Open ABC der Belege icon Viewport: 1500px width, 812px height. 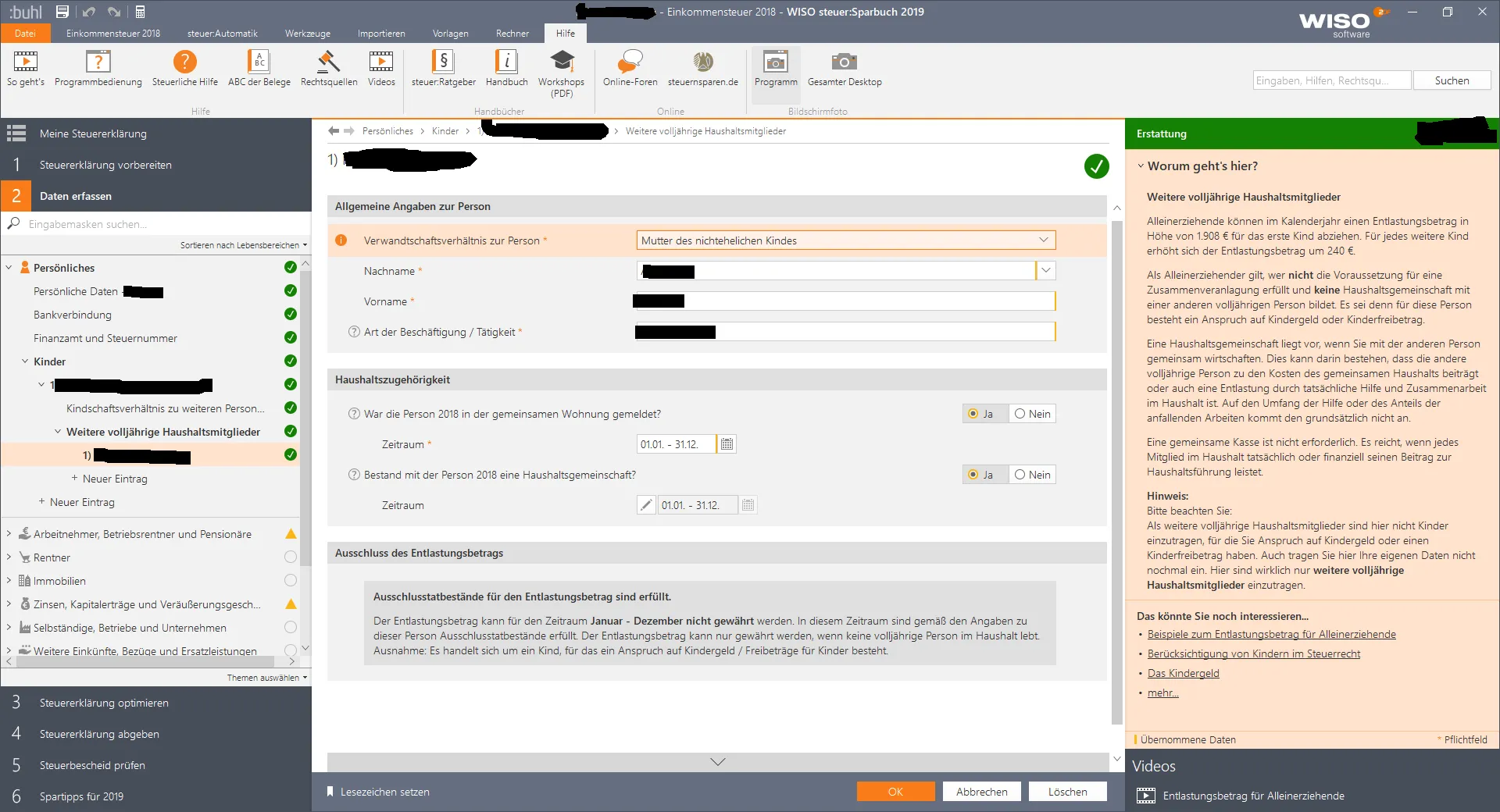point(259,62)
